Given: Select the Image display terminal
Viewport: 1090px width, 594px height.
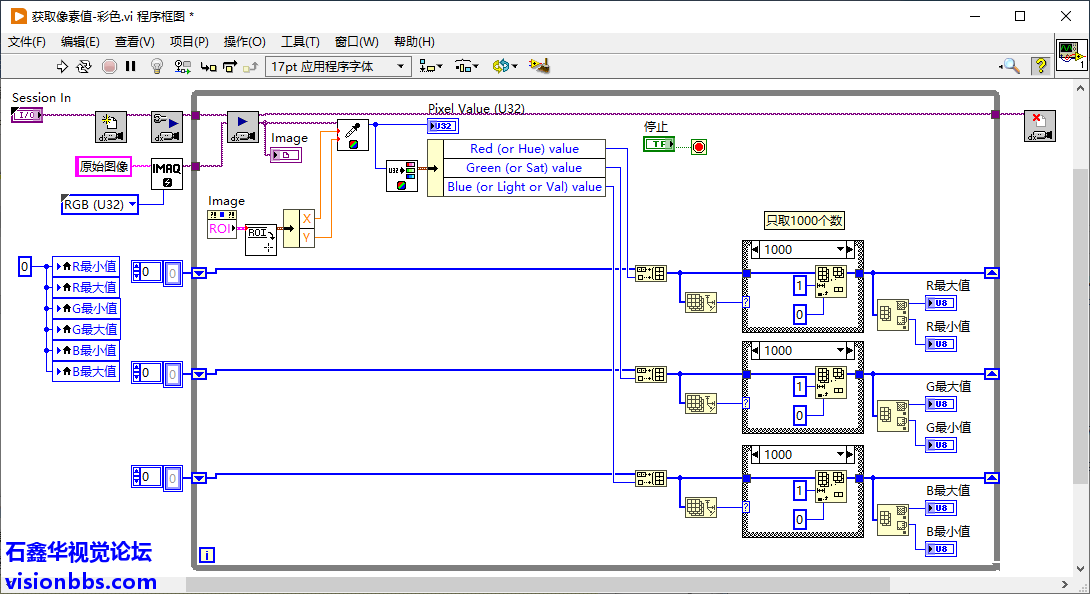Looking at the screenshot, I should (286, 154).
